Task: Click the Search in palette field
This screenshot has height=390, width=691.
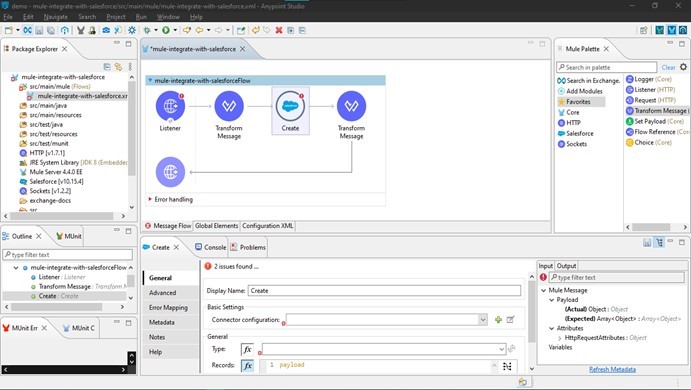Action: pos(607,67)
